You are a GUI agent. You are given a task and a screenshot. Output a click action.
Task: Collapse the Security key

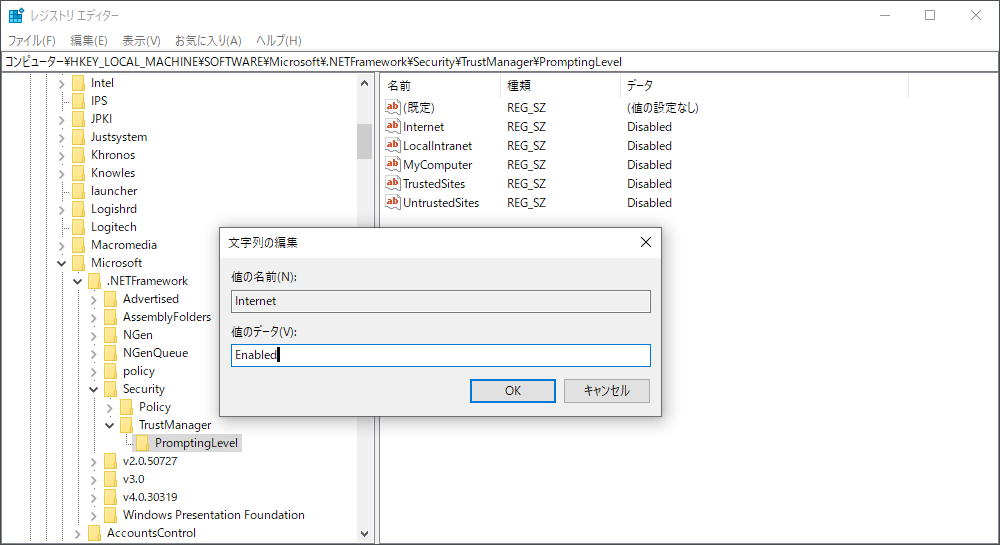click(x=93, y=389)
